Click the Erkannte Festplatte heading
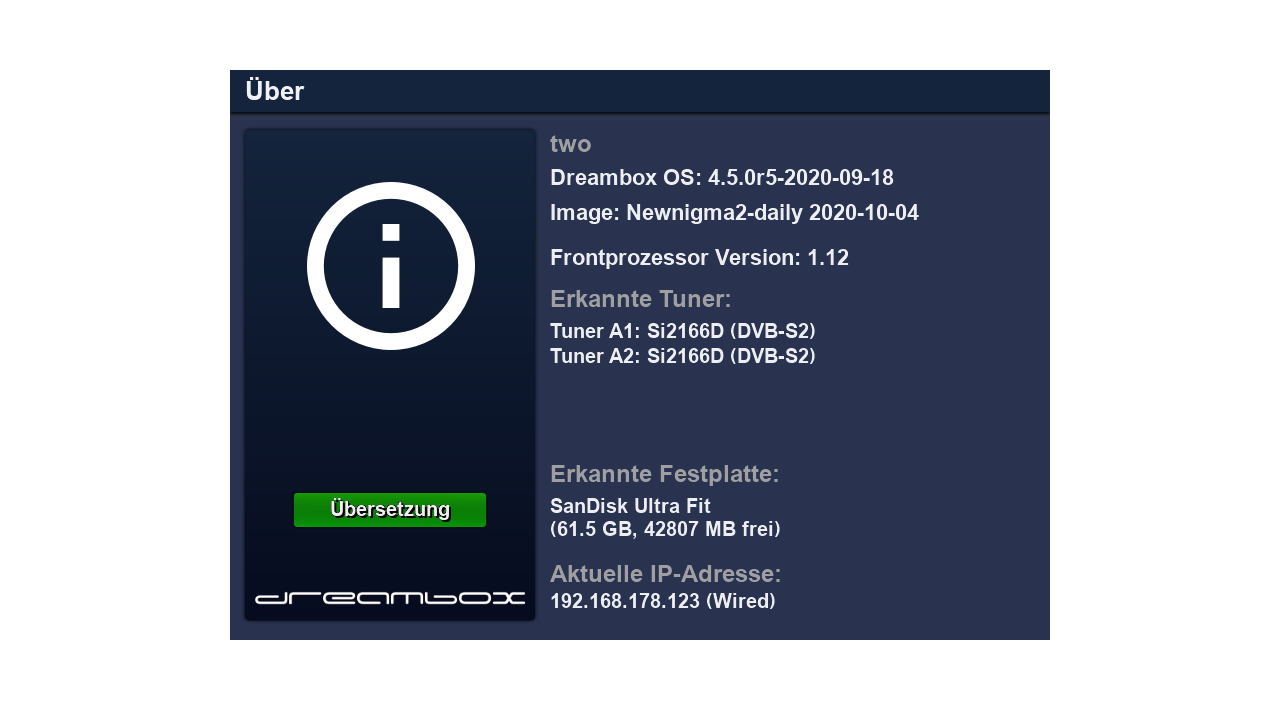Image resolution: width=1280 pixels, height=720 pixels. 664,474
